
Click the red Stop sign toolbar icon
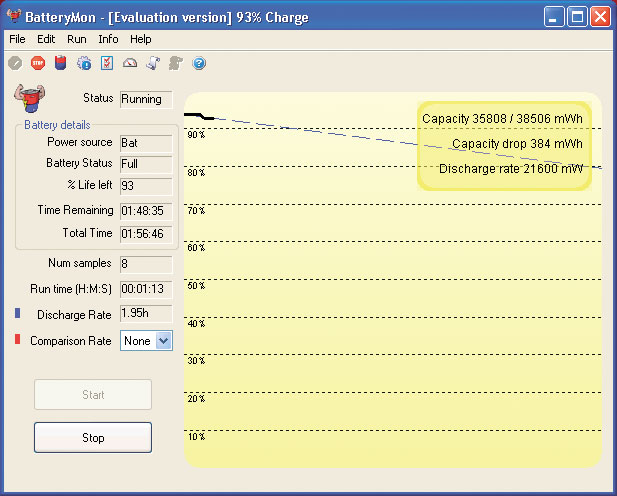(x=38, y=63)
